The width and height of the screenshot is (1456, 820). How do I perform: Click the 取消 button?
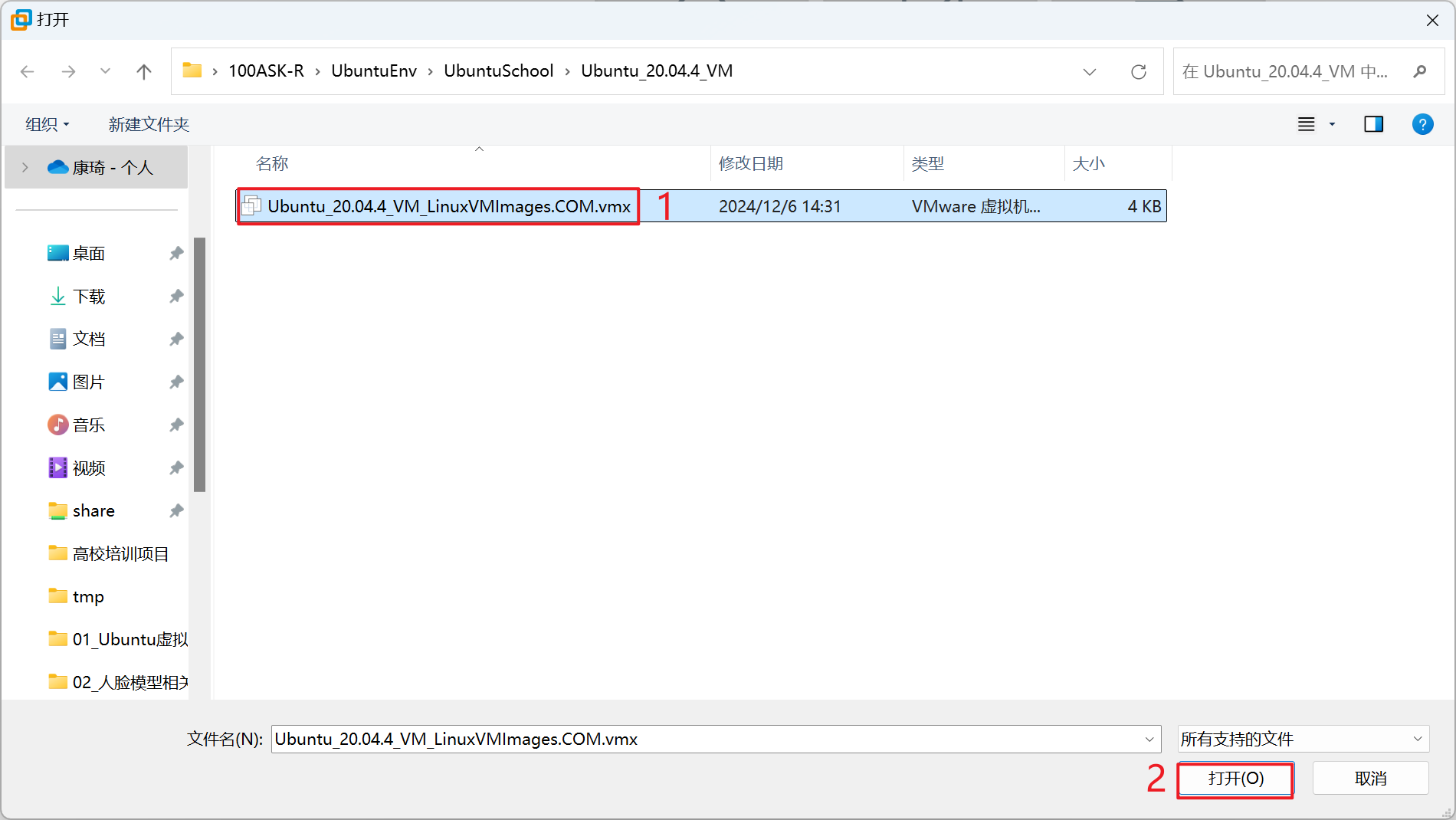1371,779
